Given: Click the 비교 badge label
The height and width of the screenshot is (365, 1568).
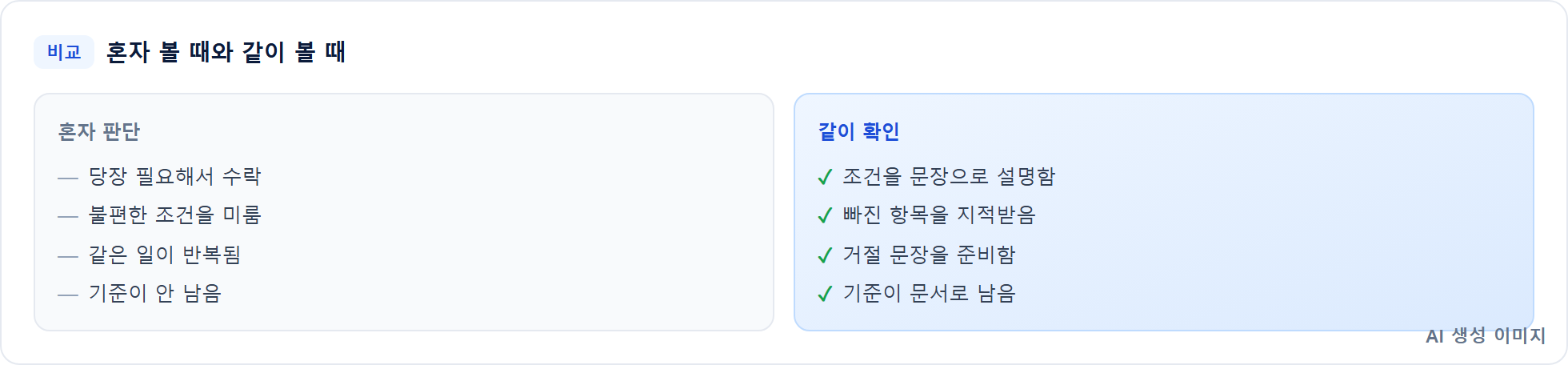Looking at the screenshot, I should point(64,52).
